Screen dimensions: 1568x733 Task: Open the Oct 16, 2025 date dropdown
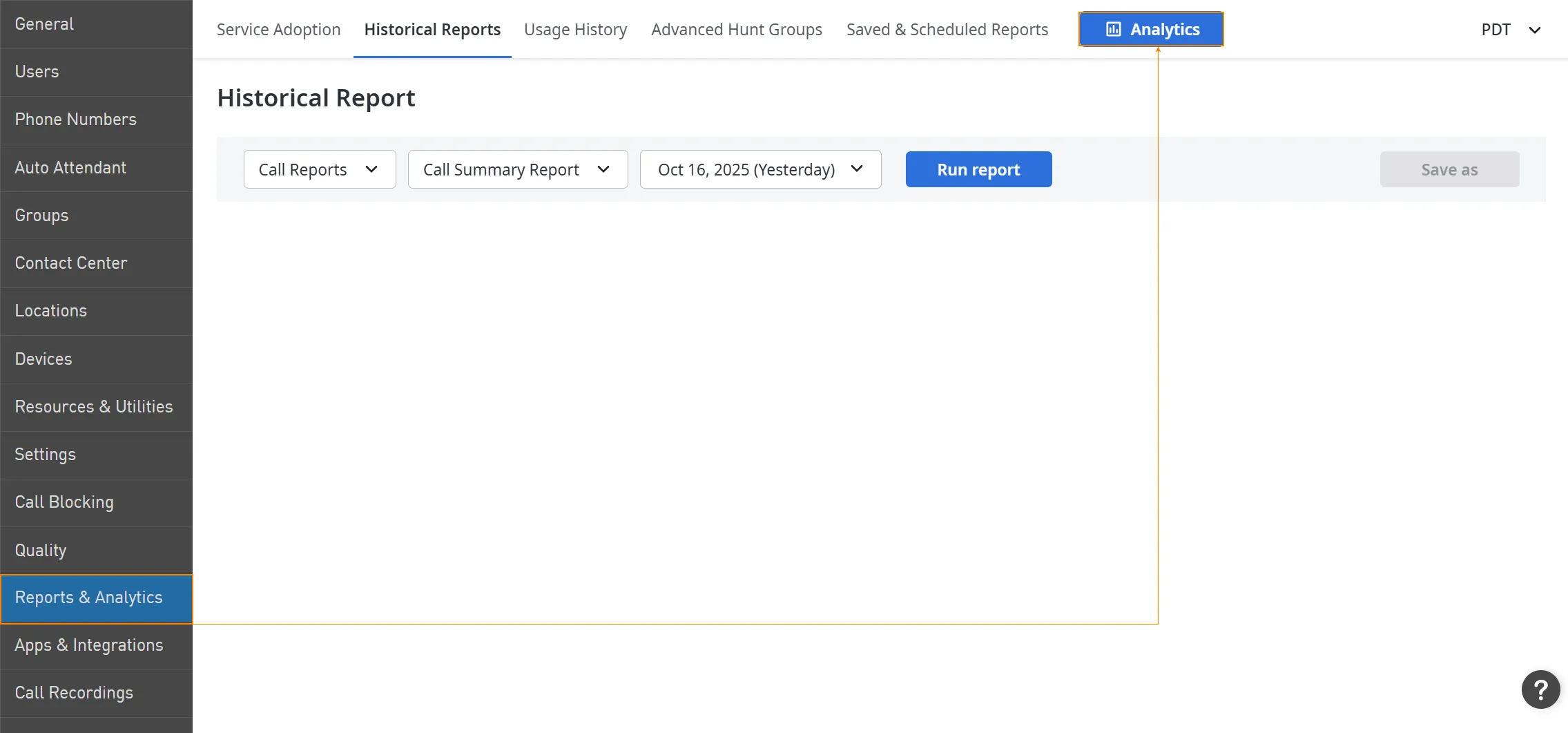pyautogui.click(x=760, y=169)
